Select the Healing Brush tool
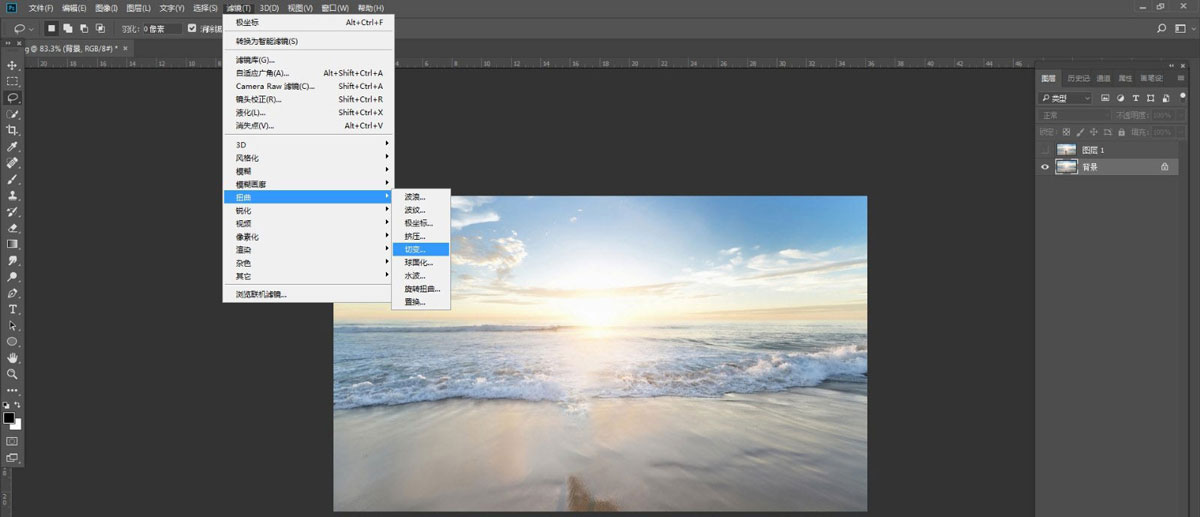Screen dimensions: 1200x517 [12, 163]
